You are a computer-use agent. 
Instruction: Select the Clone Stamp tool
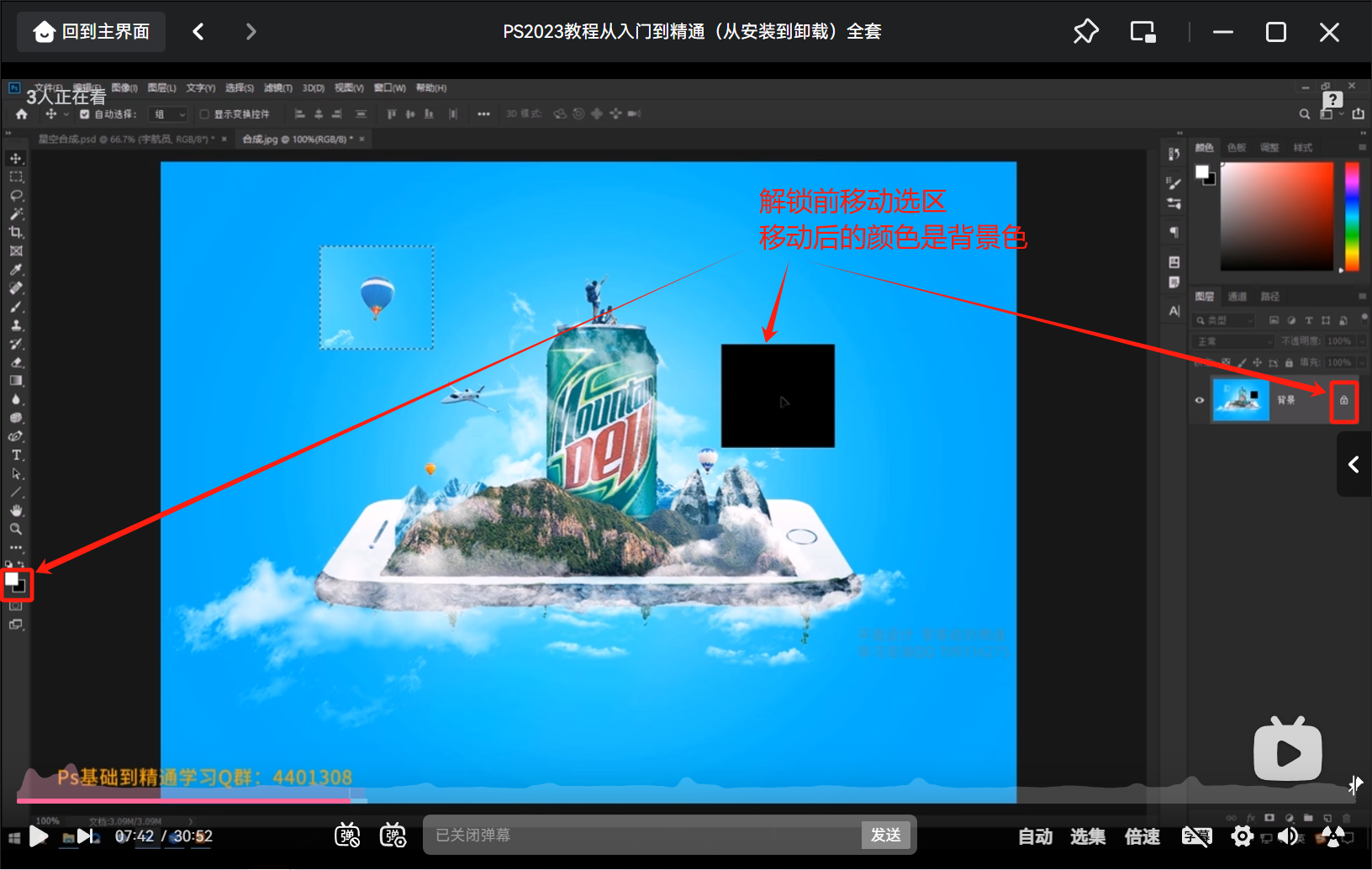(x=16, y=325)
